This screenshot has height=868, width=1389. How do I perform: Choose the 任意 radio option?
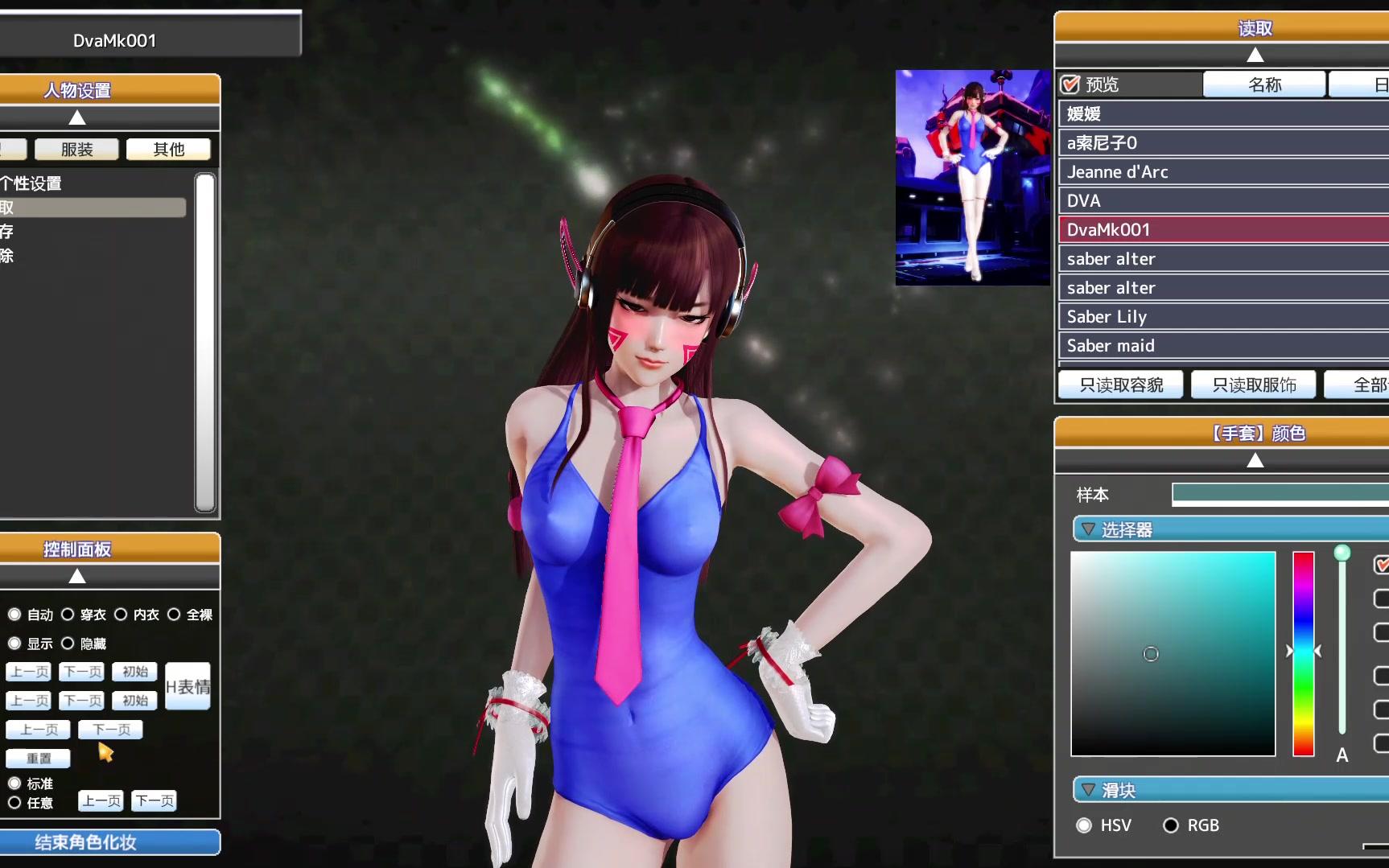(x=14, y=803)
